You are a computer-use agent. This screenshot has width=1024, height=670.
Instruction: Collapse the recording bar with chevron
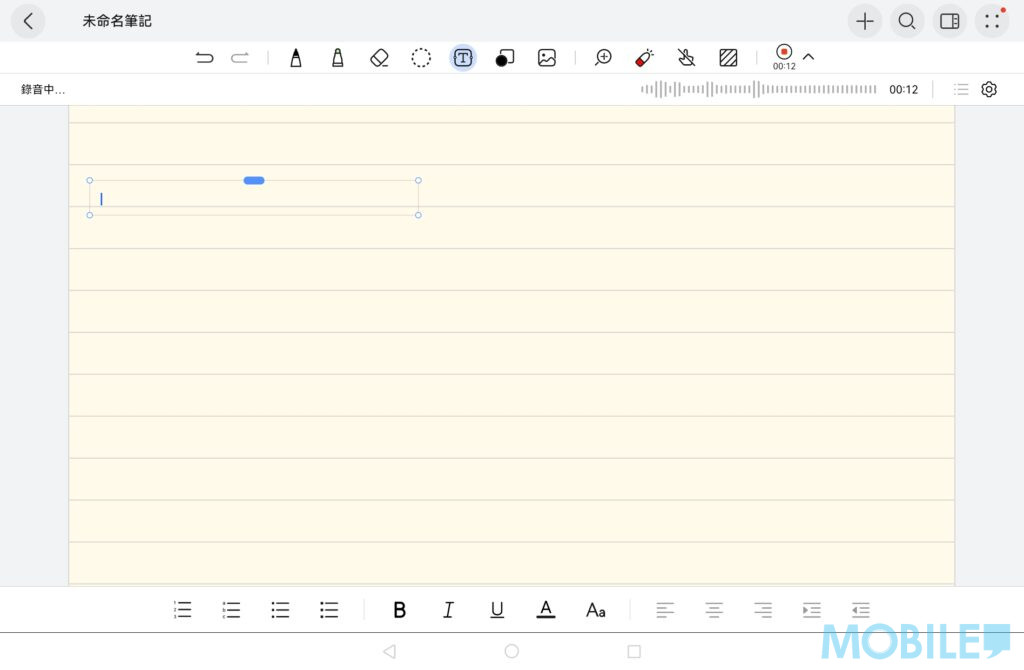pyautogui.click(x=809, y=57)
